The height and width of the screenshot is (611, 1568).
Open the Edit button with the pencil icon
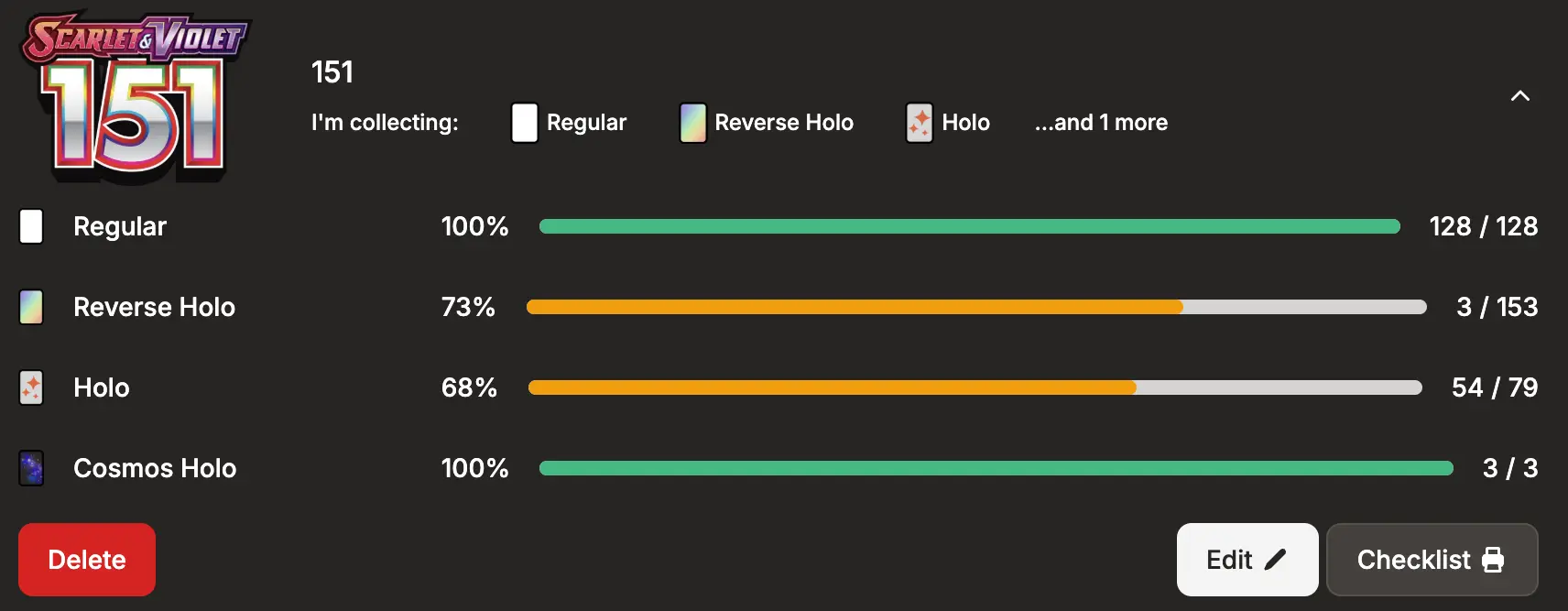pos(1247,560)
